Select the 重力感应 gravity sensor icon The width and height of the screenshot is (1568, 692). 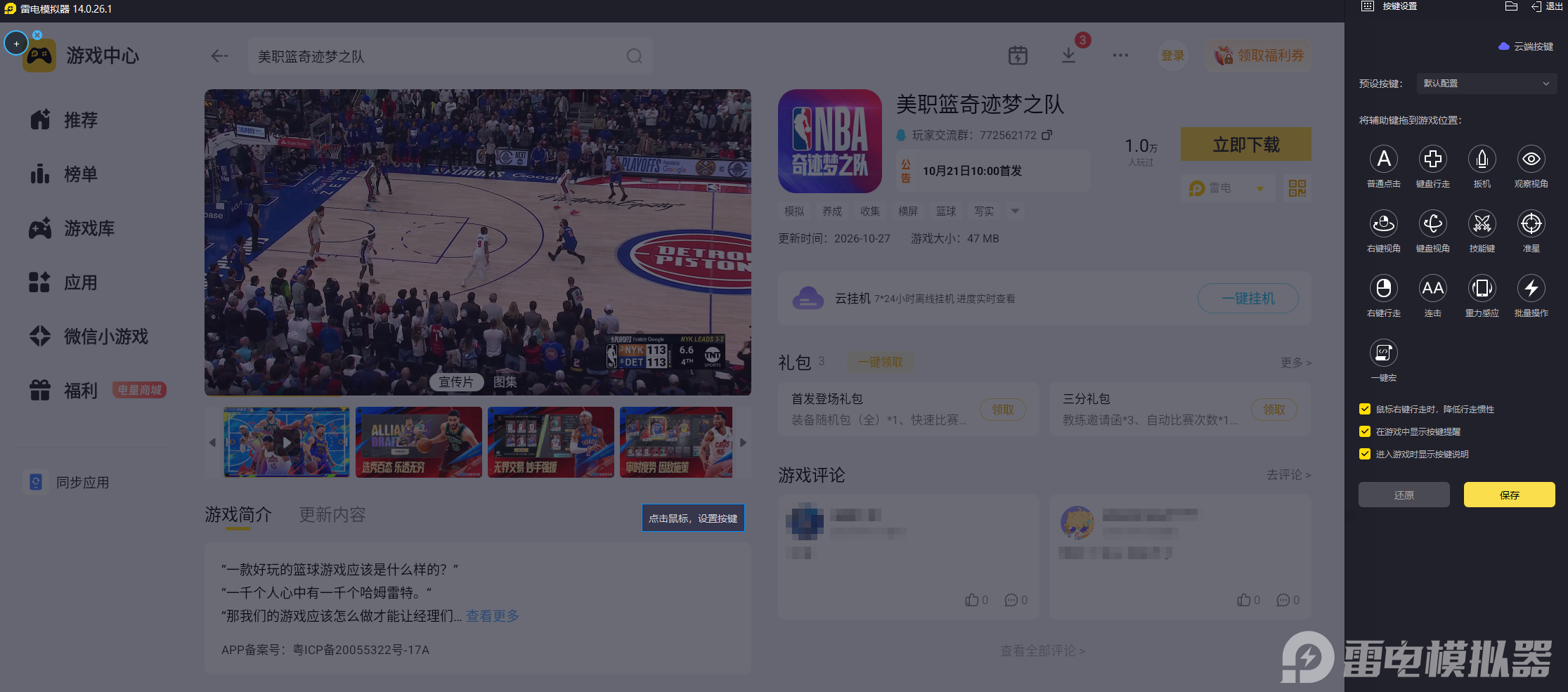[1482, 288]
